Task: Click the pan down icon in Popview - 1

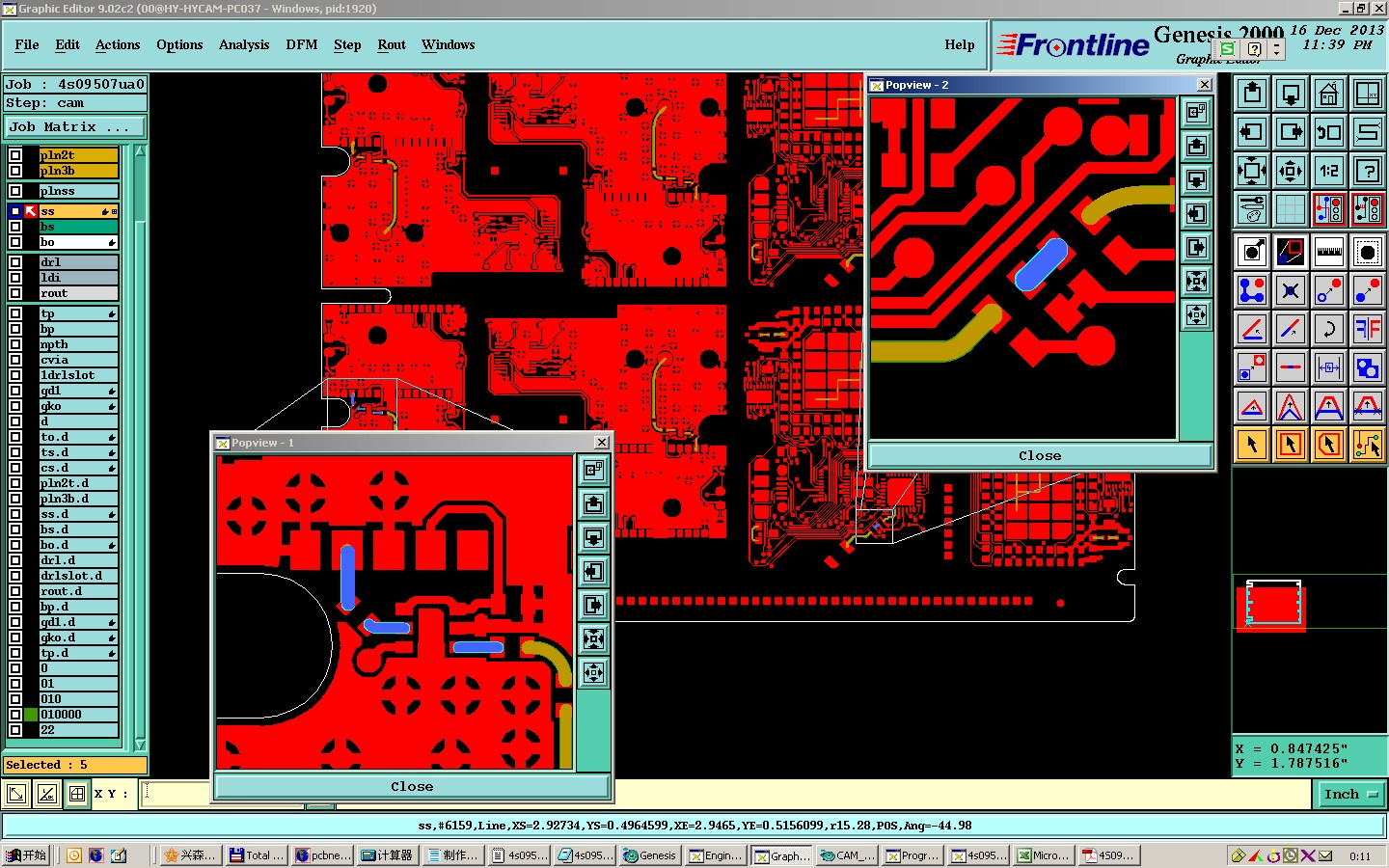Action: pos(594,537)
